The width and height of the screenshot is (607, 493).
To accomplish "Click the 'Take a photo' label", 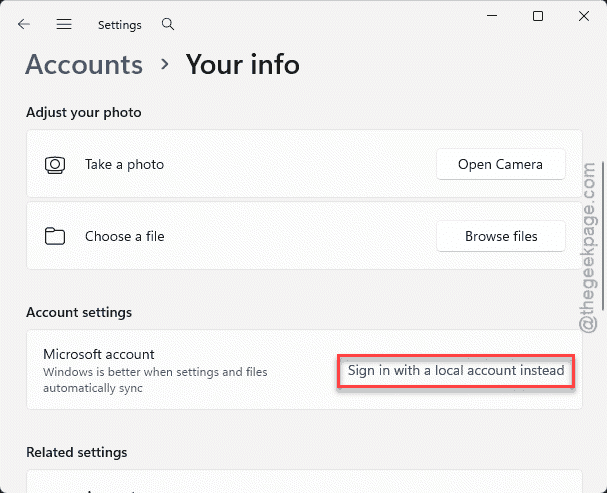I will click(125, 164).
